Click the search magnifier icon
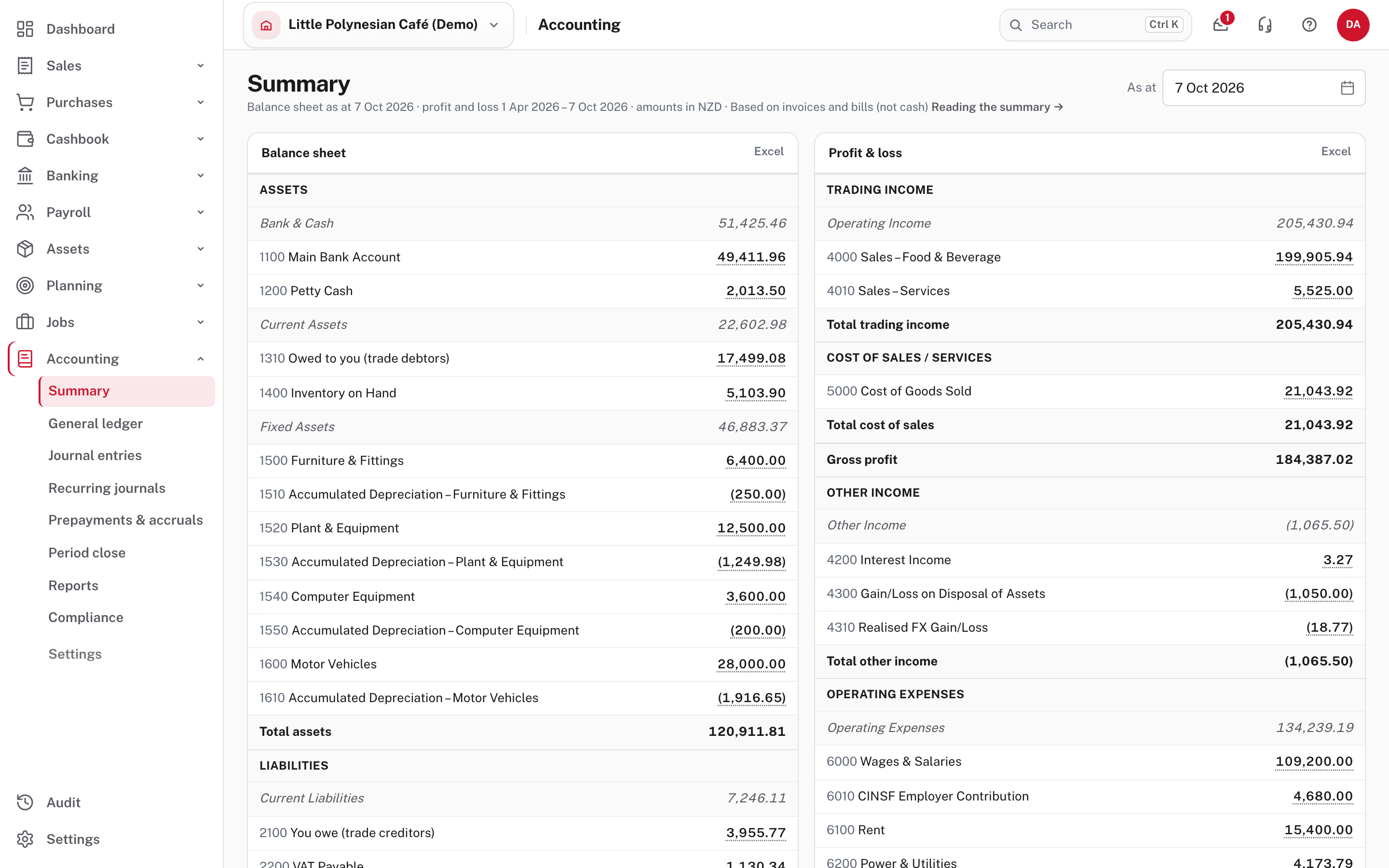 pyautogui.click(x=1016, y=25)
